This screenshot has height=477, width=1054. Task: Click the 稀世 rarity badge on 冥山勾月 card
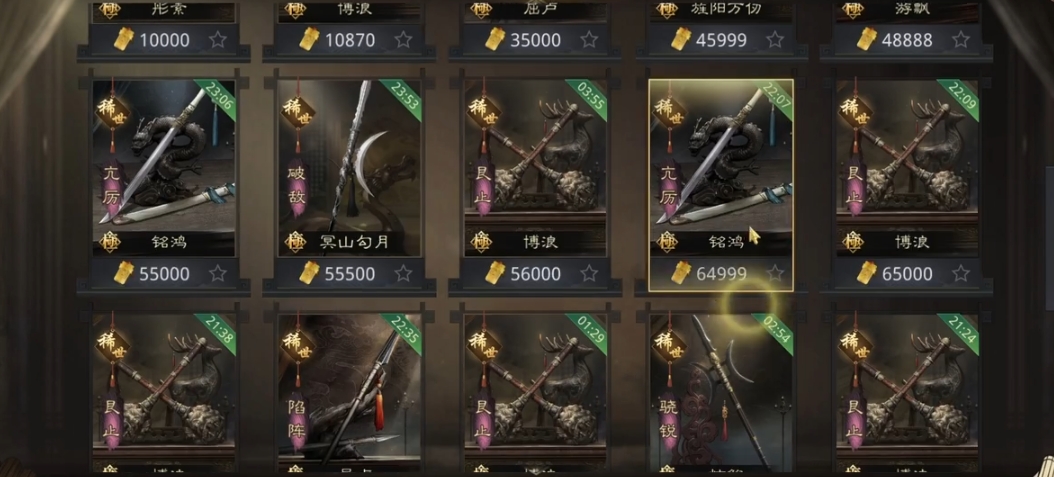297,112
